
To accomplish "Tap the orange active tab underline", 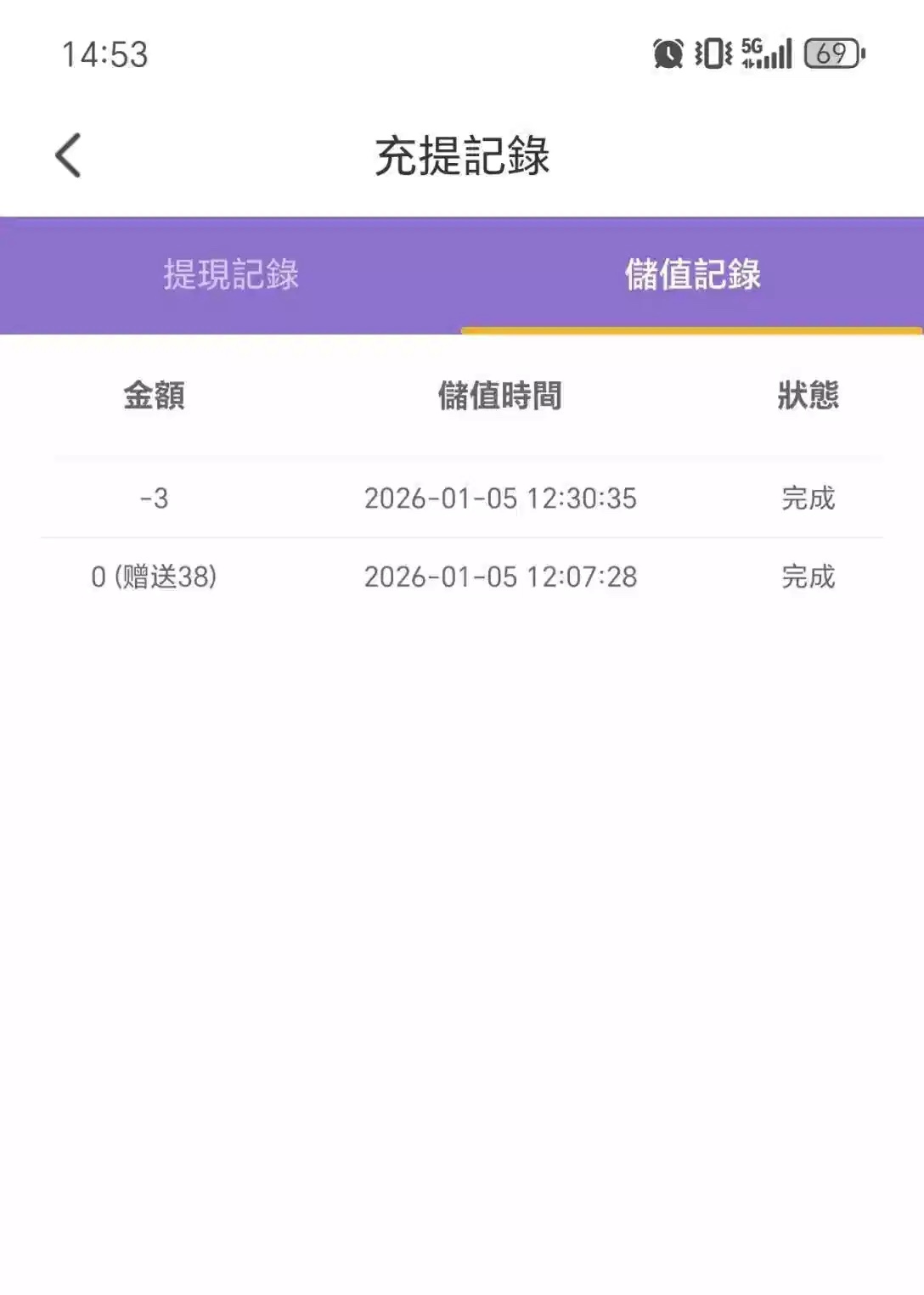I will click(x=691, y=330).
